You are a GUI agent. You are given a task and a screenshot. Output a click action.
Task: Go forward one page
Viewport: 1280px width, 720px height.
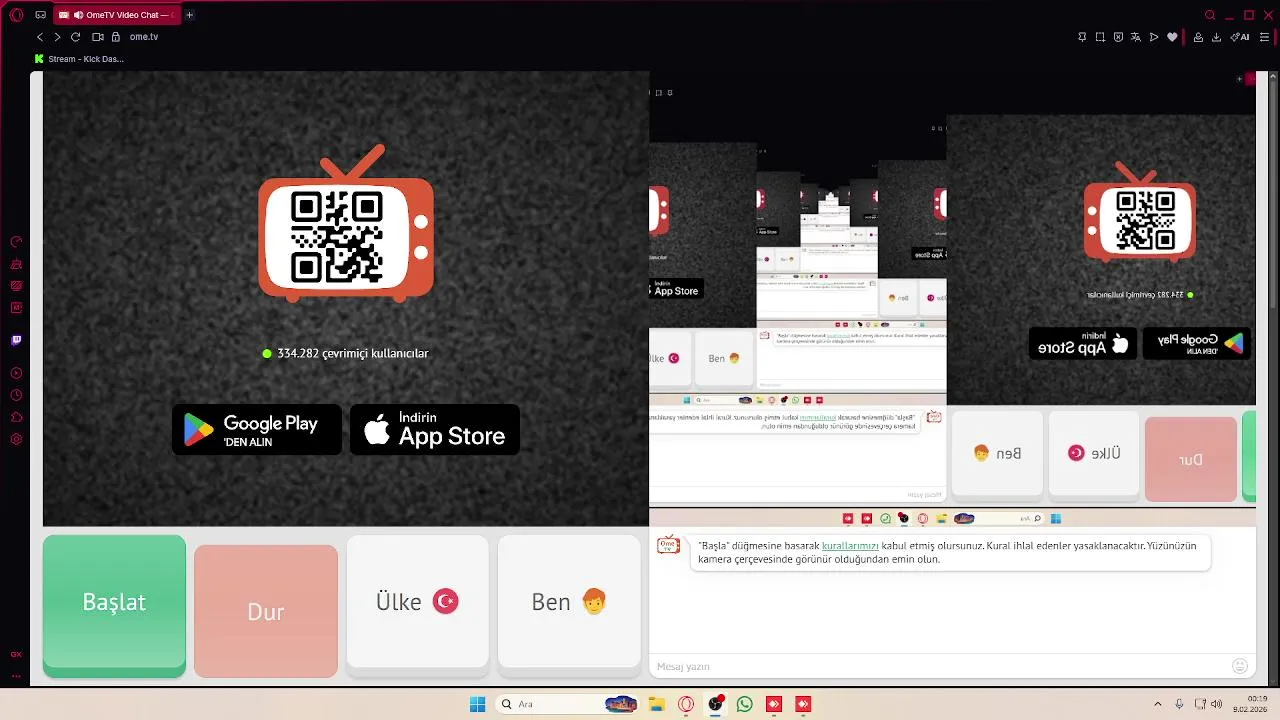tap(57, 37)
